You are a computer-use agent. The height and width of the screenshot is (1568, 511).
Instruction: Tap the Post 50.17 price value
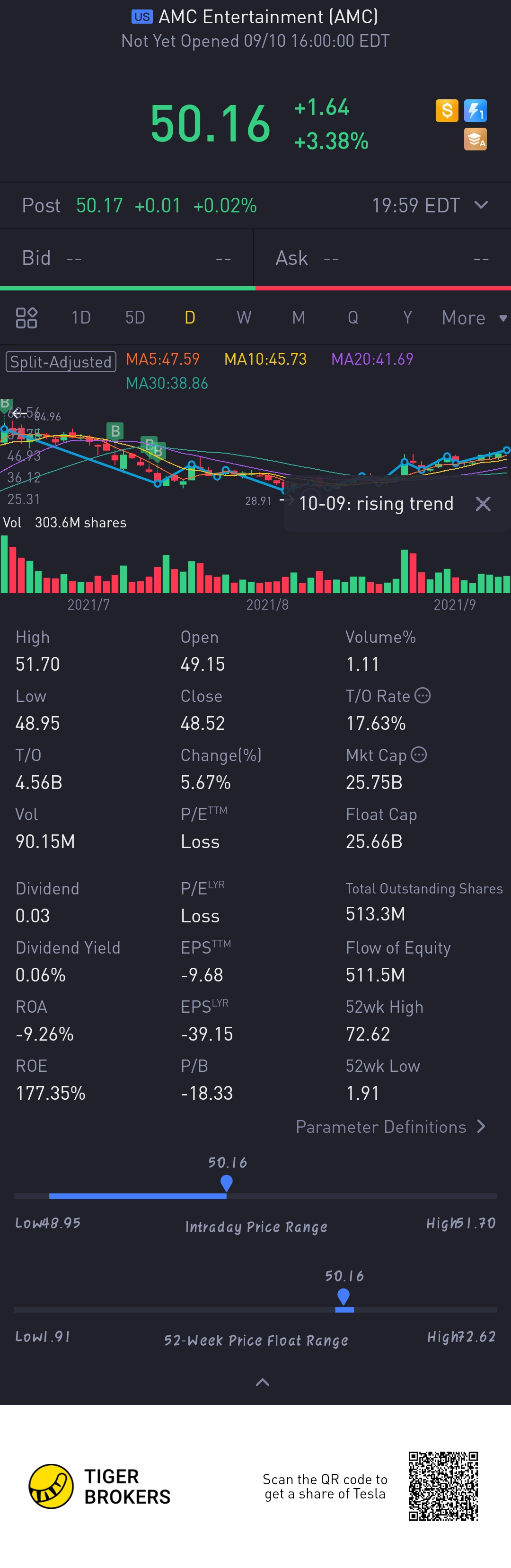click(x=99, y=206)
